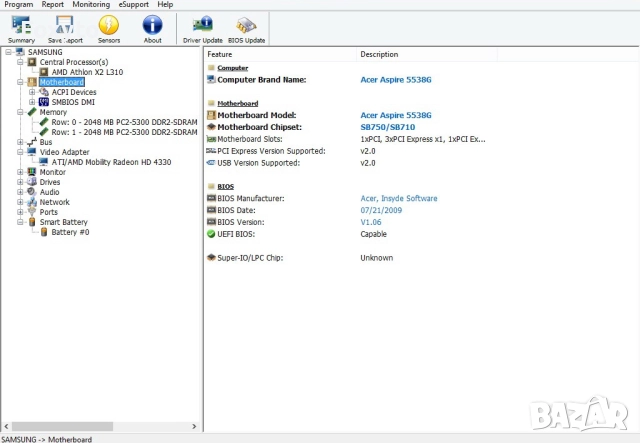Open the Help menu

coord(165,4)
